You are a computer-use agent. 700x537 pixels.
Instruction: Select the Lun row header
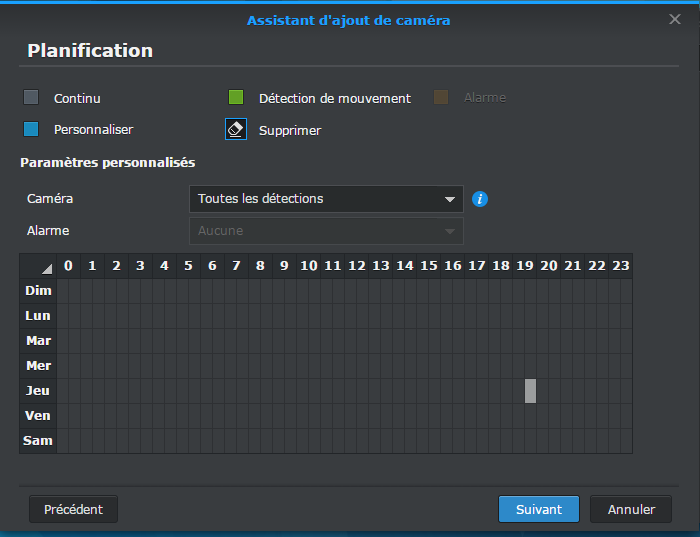tap(38, 316)
